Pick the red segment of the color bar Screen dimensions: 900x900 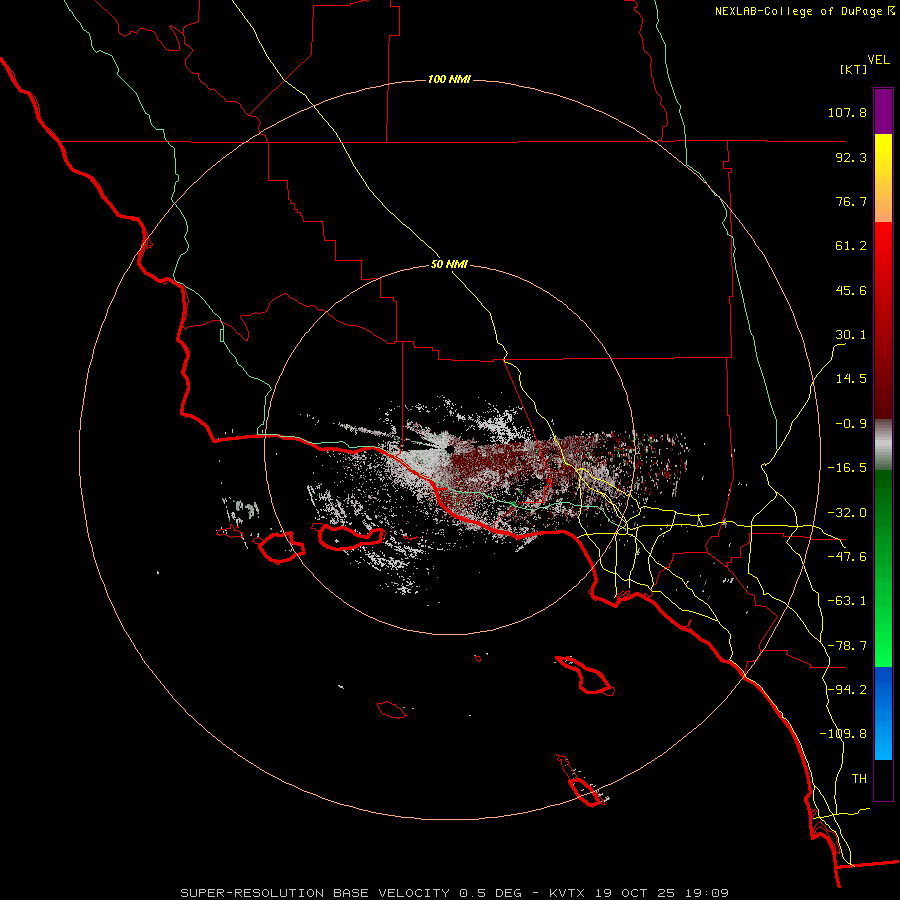coord(883,320)
